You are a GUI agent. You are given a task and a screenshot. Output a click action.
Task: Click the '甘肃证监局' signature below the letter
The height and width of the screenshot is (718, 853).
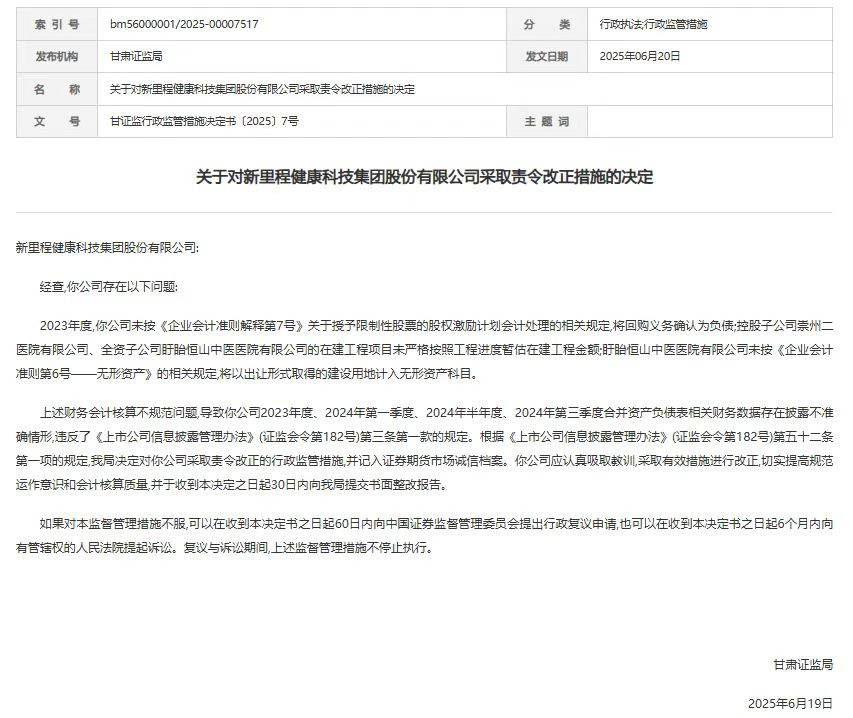click(x=803, y=665)
